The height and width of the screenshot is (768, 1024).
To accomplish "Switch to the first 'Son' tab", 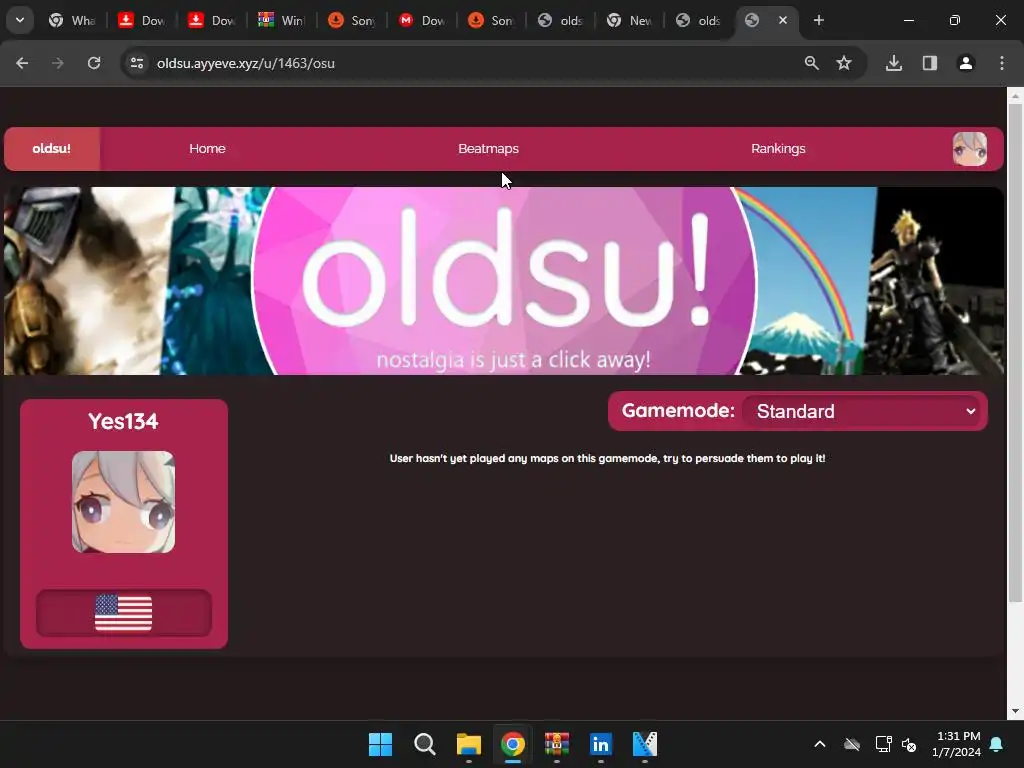I will click(x=351, y=20).
